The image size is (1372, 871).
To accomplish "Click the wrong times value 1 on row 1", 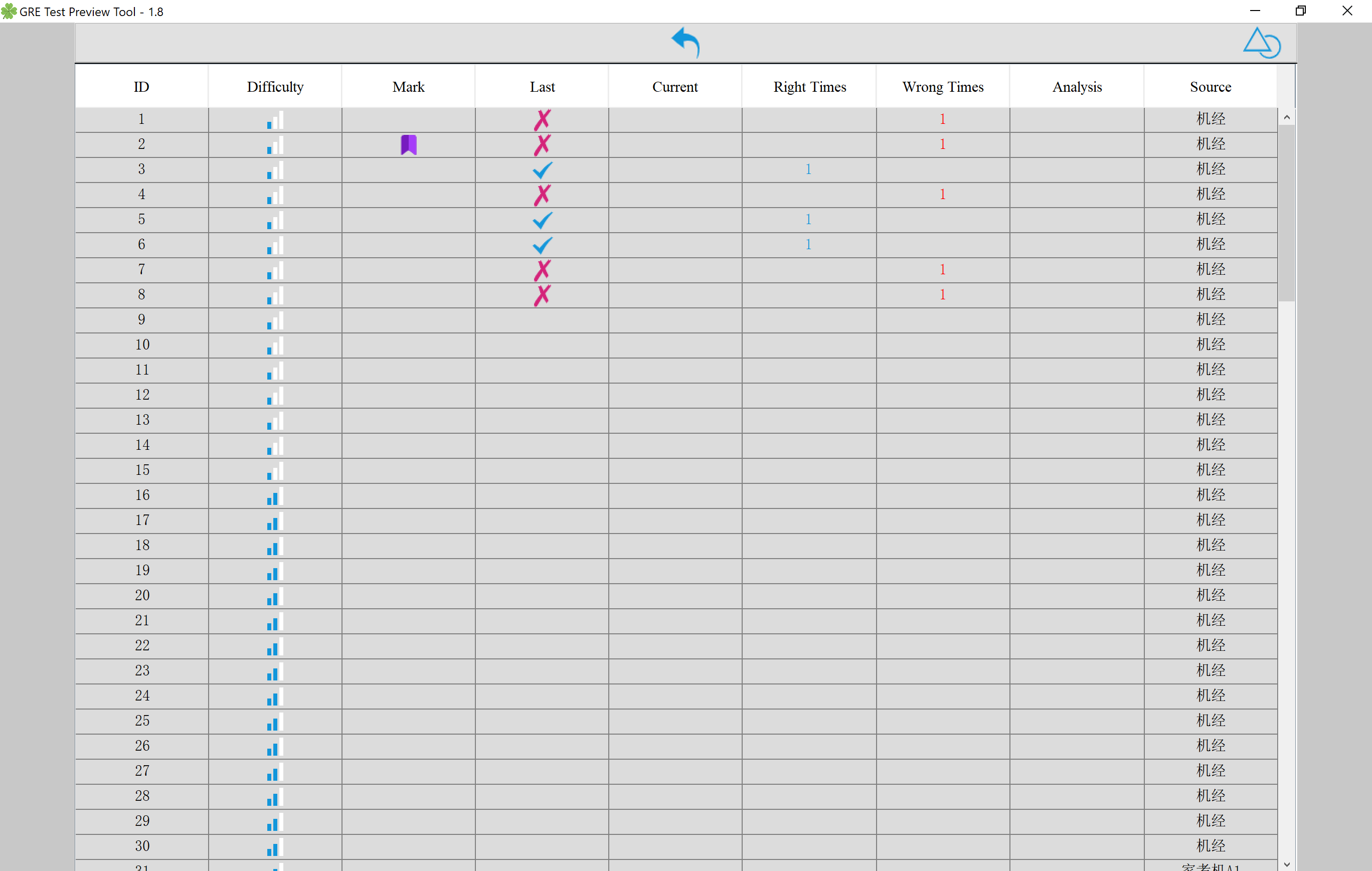I will pyautogui.click(x=942, y=118).
